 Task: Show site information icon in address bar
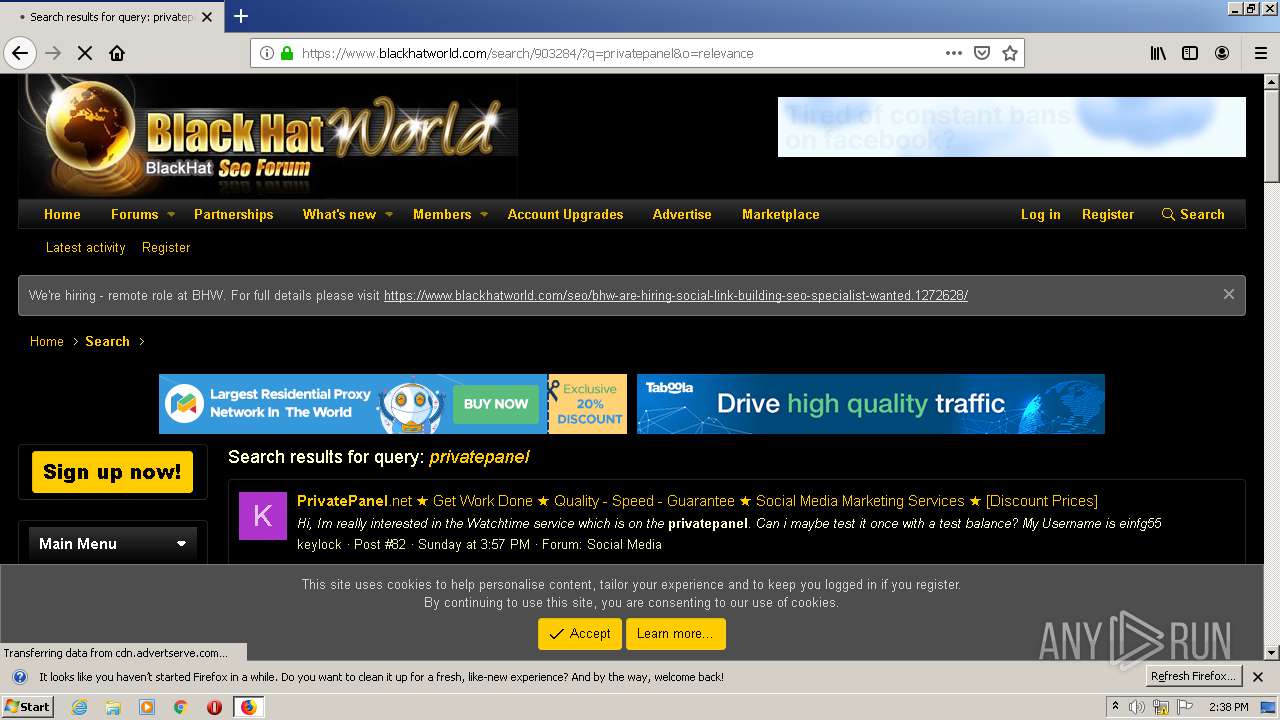tap(267, 53)
